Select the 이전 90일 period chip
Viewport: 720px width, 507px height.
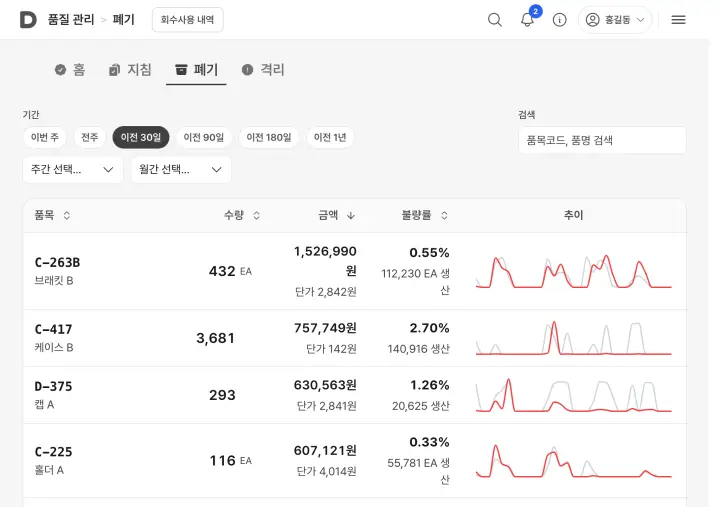click(x=204, y=137)
